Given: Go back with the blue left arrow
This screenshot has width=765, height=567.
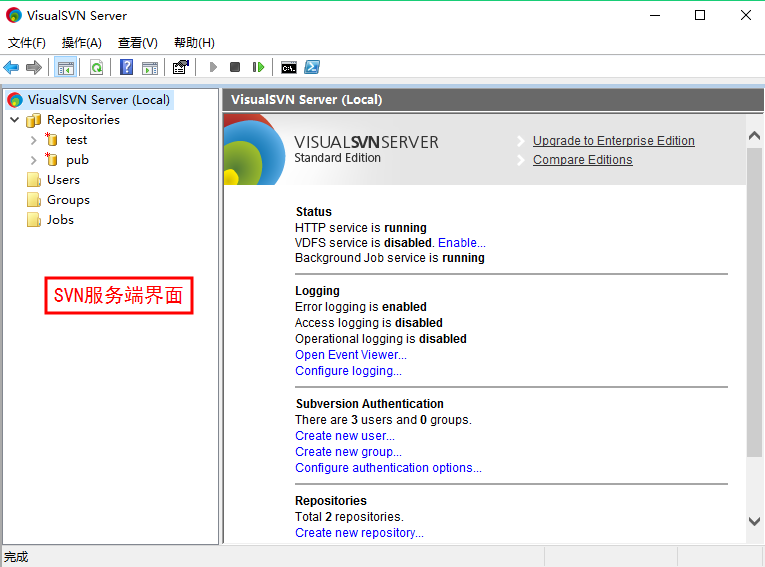Looking at the screenshot, I should pyautogui.click(x=11, y=67).
